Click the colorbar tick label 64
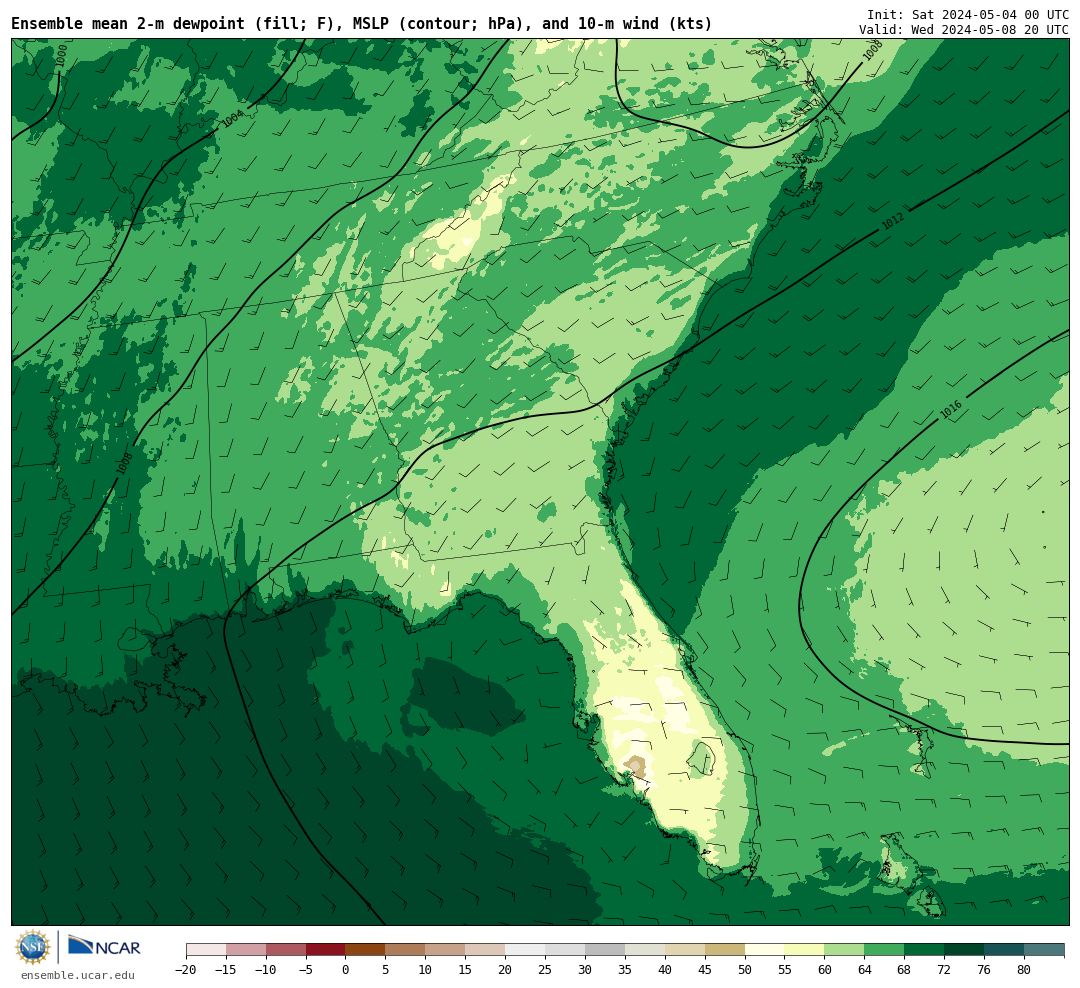This screenshot has width=1080, height=988. click(864, 970)
